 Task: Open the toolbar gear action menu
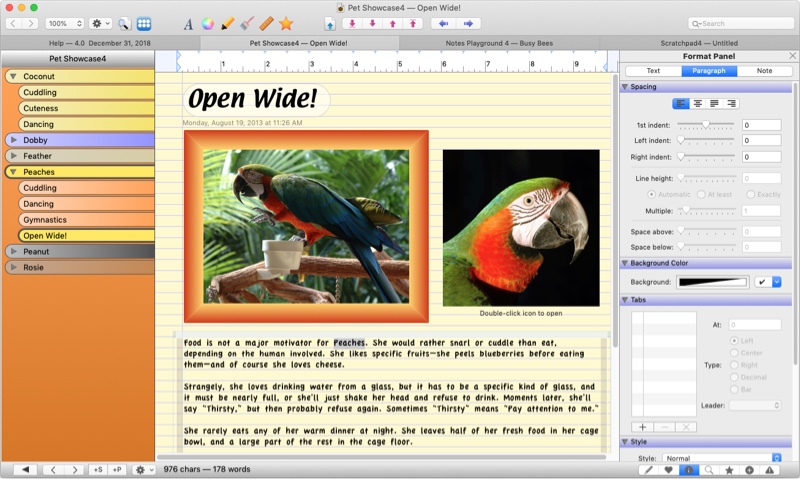(100, 23)
